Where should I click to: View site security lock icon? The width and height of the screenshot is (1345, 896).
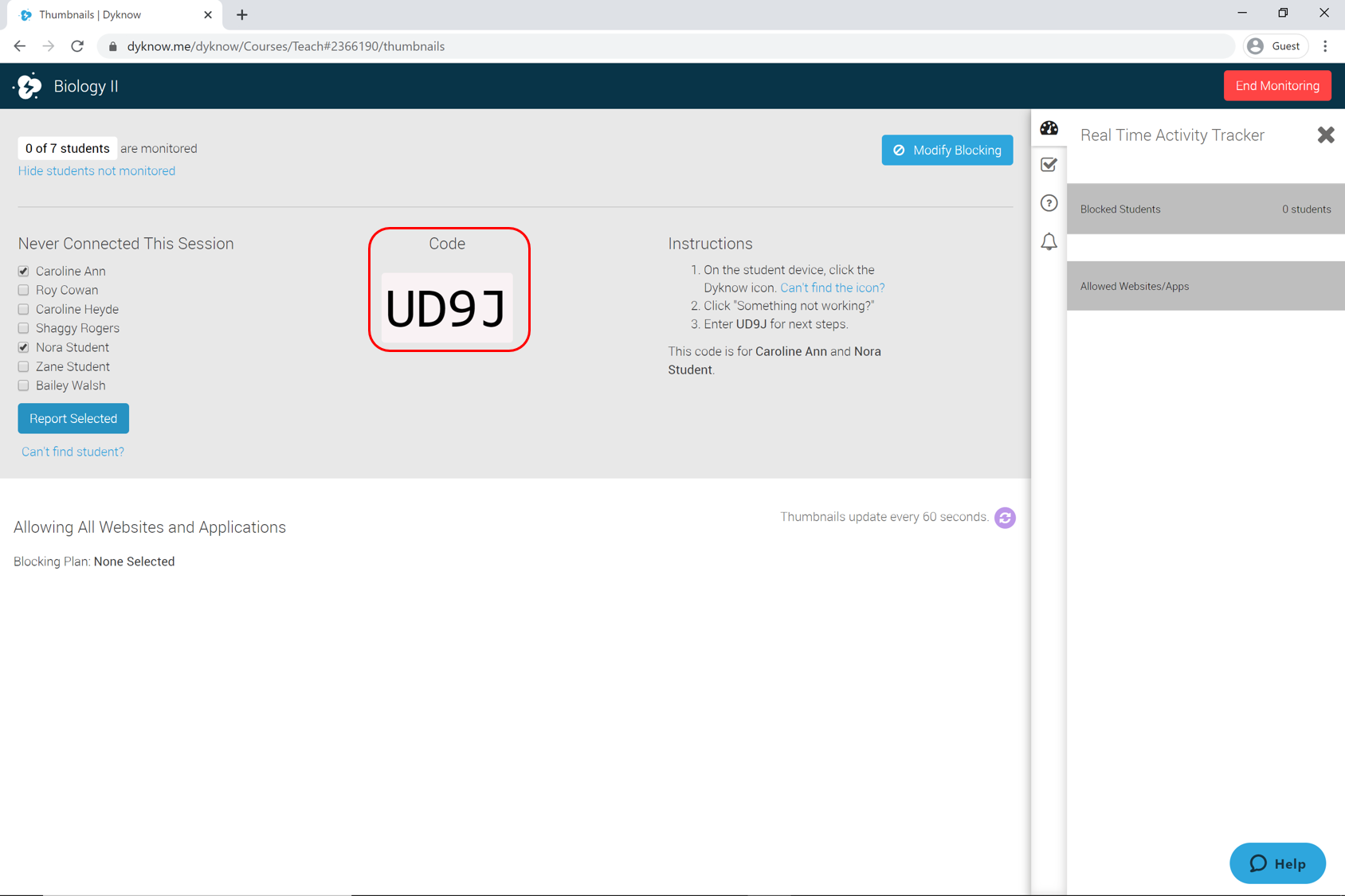pos(112,46)
